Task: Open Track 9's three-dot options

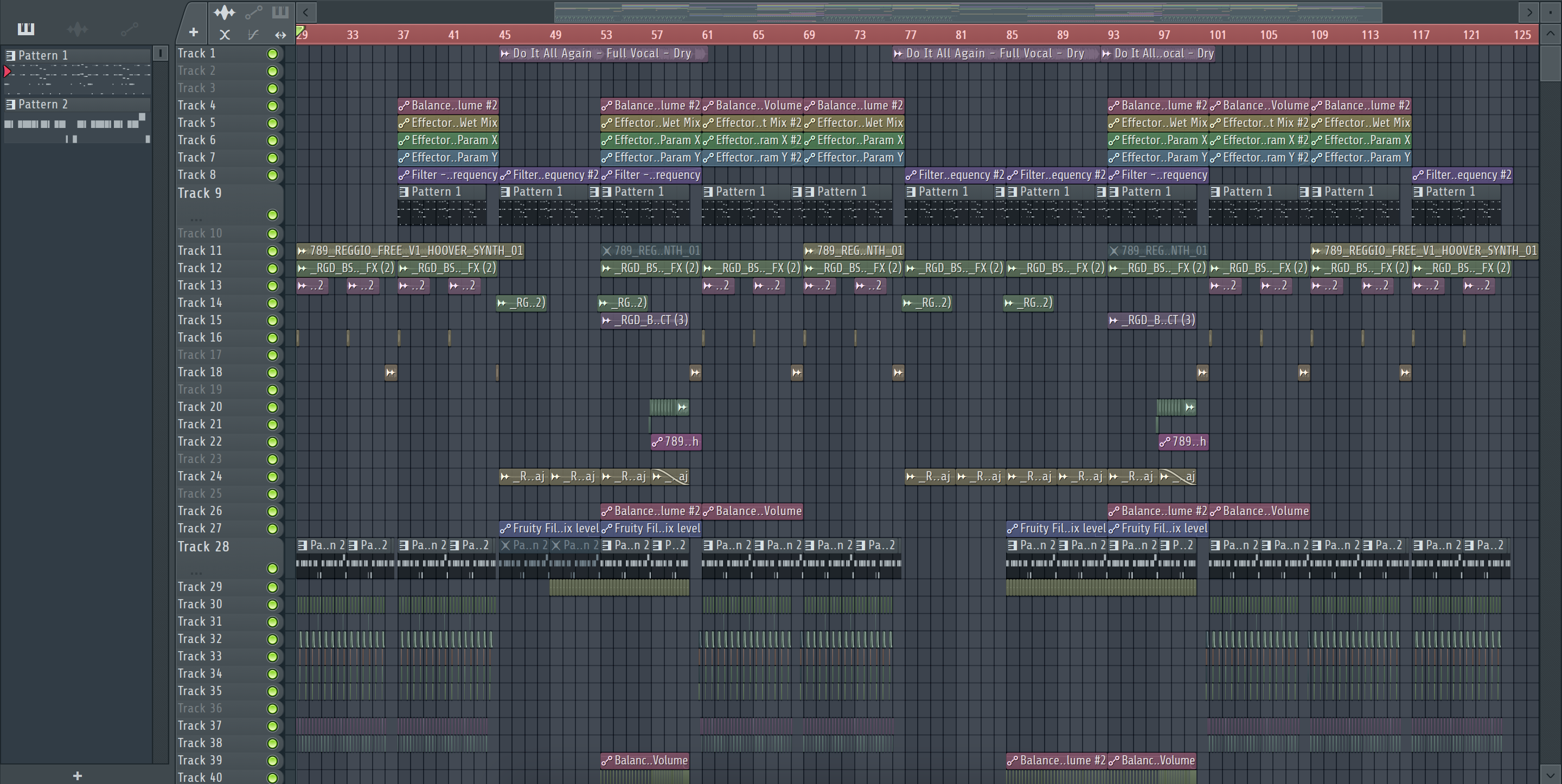Action: click(x=196, y=219)
